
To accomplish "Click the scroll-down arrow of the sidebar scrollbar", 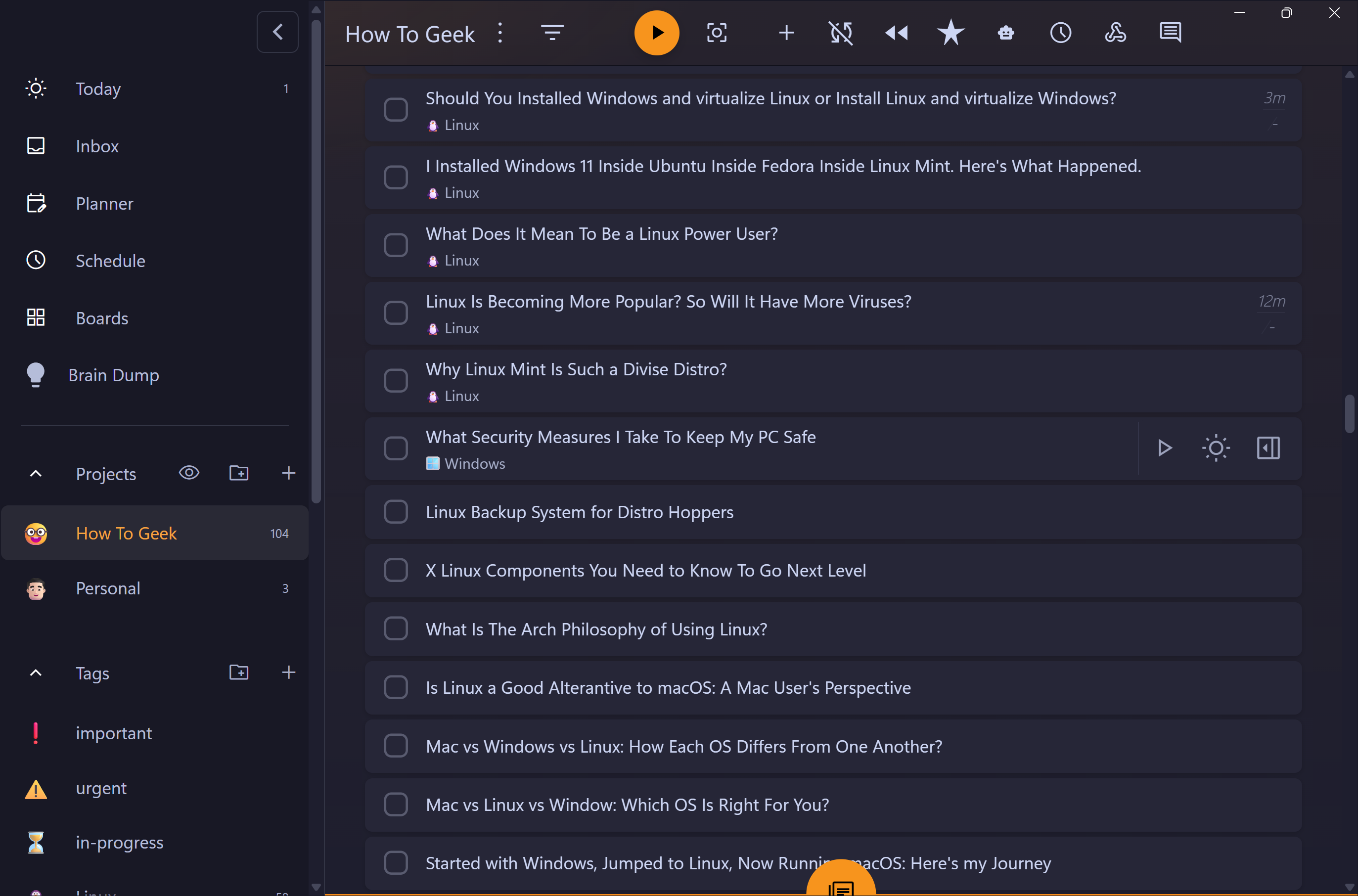I will pos(316,888).
